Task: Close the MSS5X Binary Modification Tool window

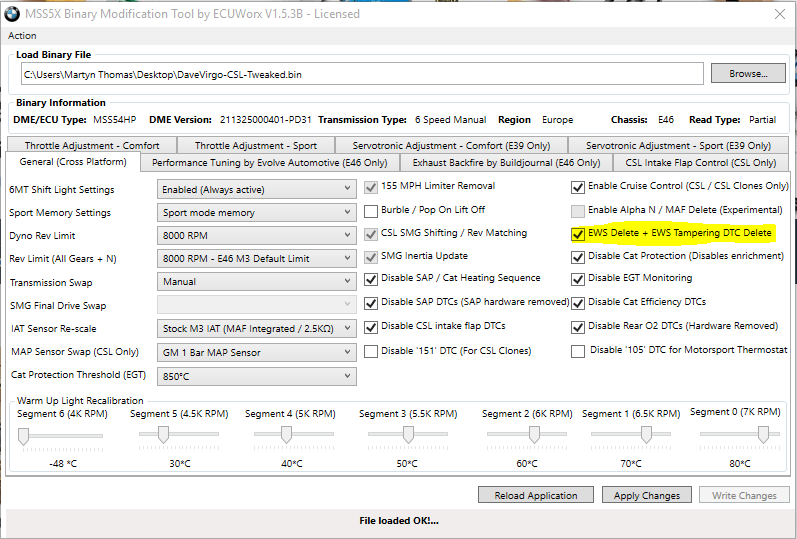Action: [780, 14]
